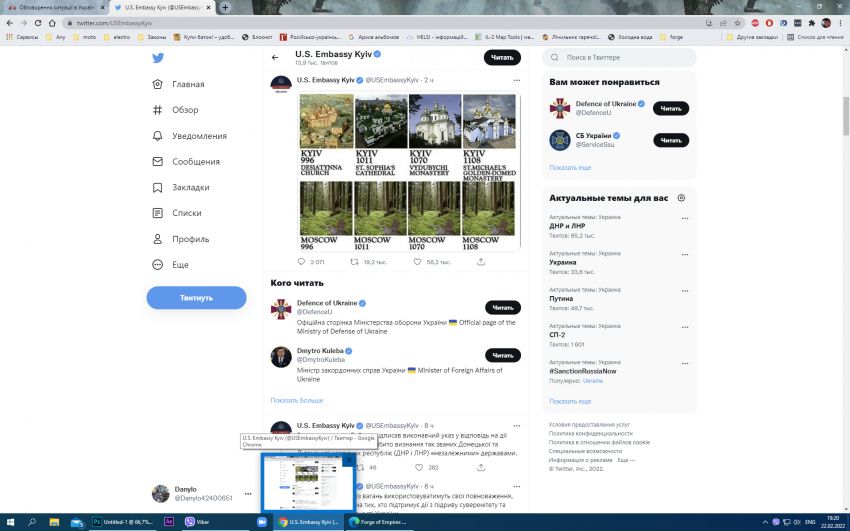Like the tweet with 282 likes
Viewport: 850px width, 531px height.
coord(418,468)
